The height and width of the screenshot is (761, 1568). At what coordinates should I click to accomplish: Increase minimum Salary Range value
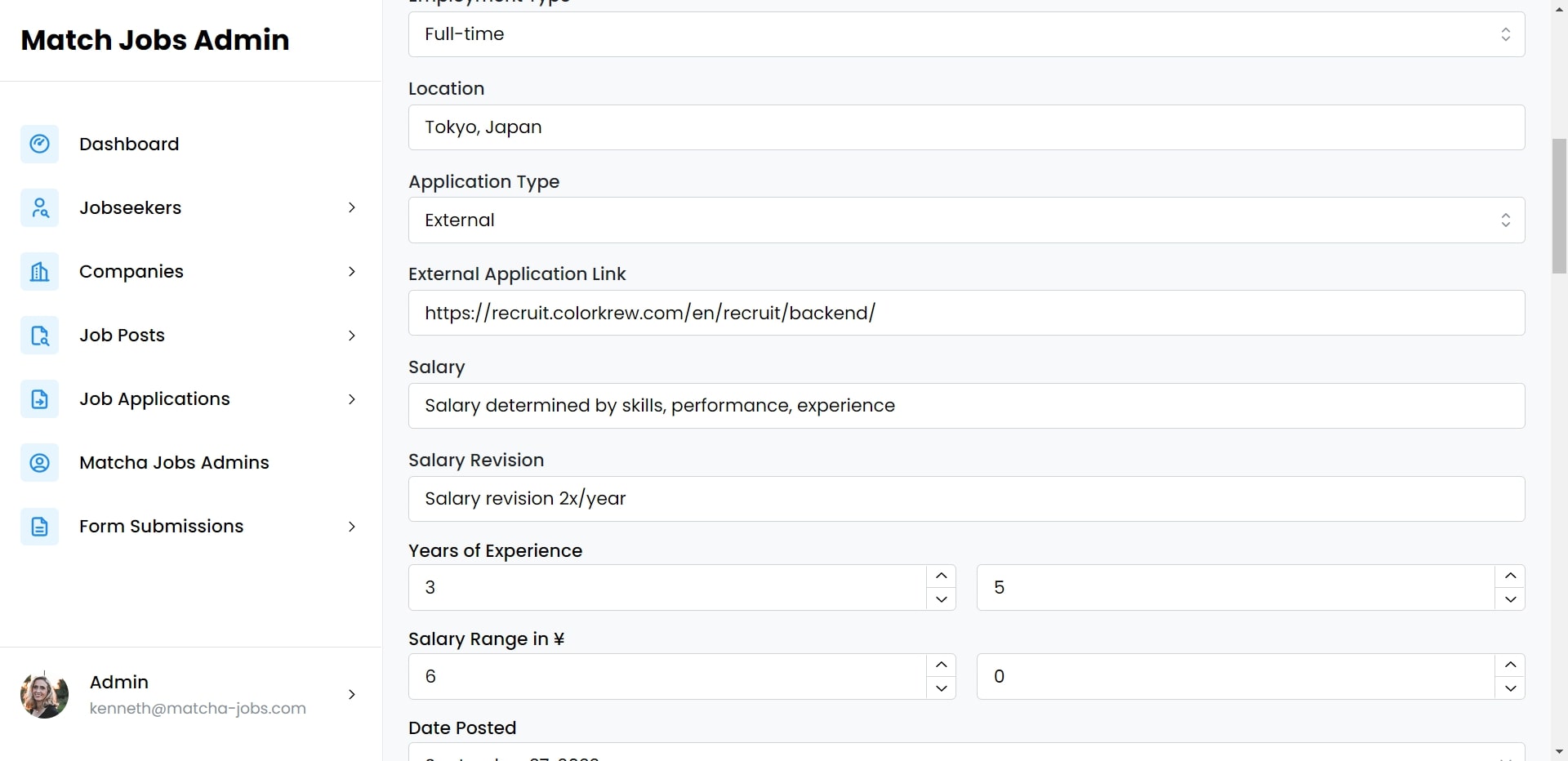click(941, 665)
